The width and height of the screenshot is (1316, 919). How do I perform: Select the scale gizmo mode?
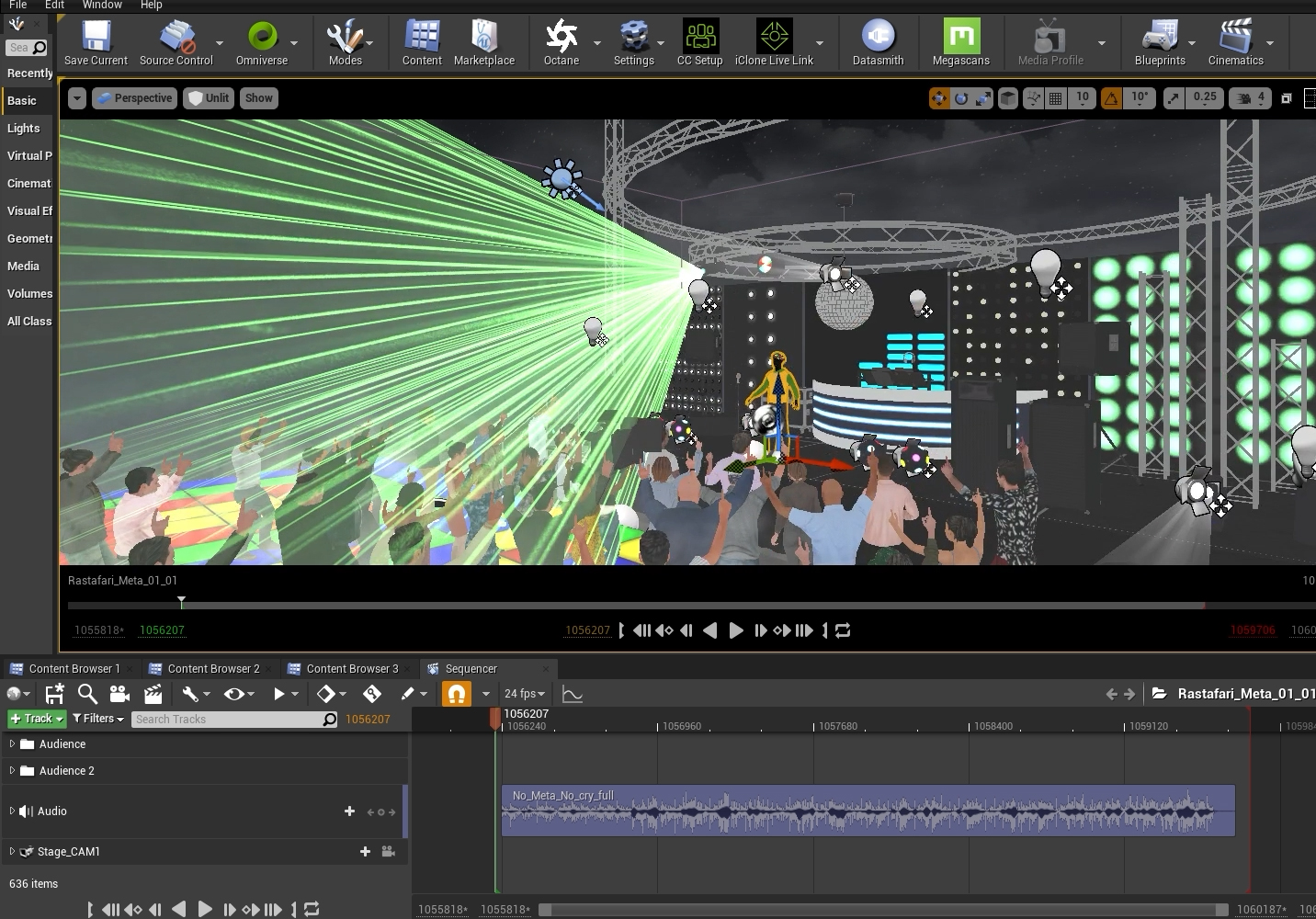coord(983,98)
